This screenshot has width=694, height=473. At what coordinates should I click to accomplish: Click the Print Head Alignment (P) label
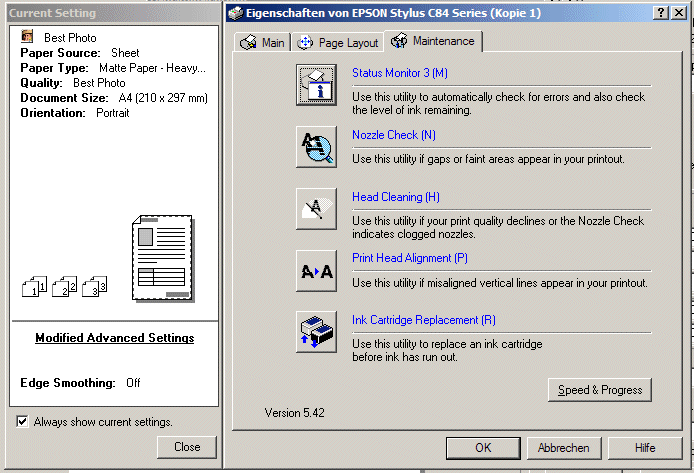pyautogui.click(x=410, y=258)
